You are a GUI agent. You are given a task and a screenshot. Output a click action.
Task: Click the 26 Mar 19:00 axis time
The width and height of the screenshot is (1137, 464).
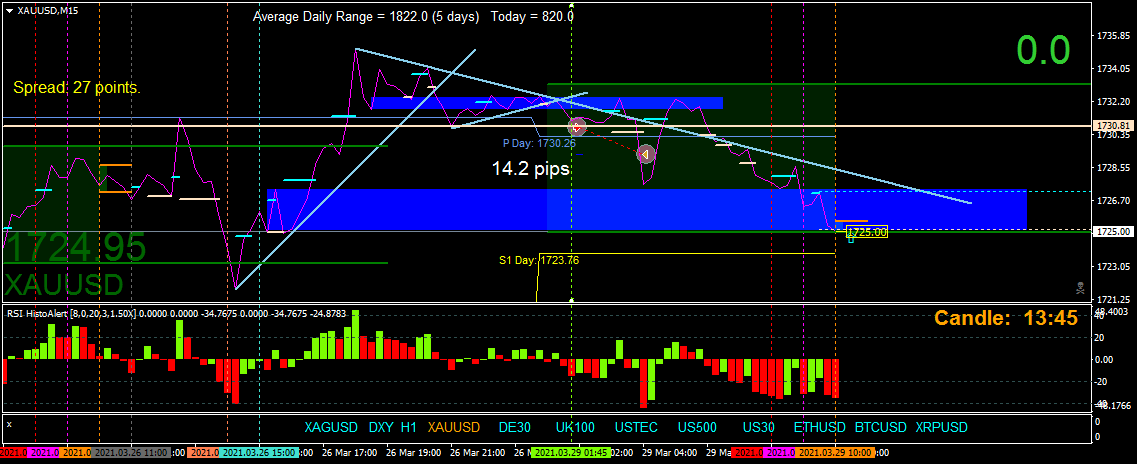click(413, 453)
